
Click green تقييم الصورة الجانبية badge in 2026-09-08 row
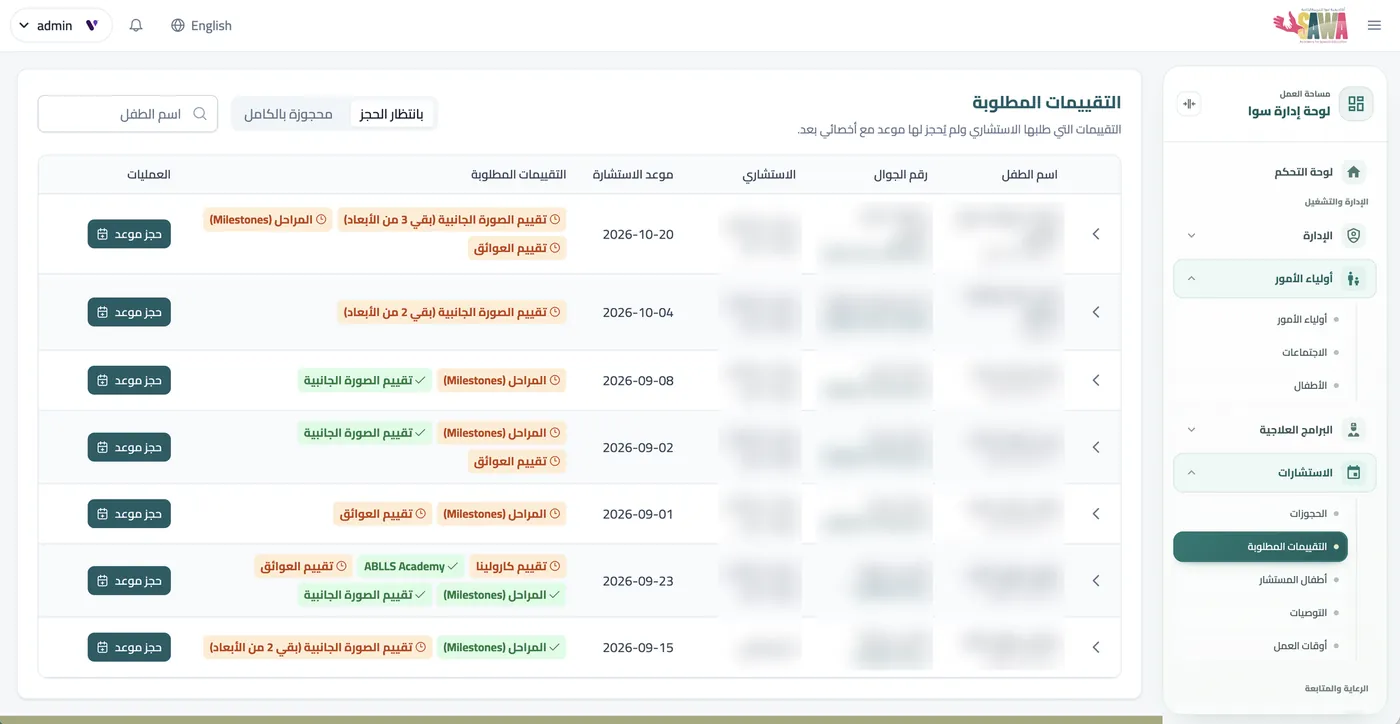(x=365, y=380)
